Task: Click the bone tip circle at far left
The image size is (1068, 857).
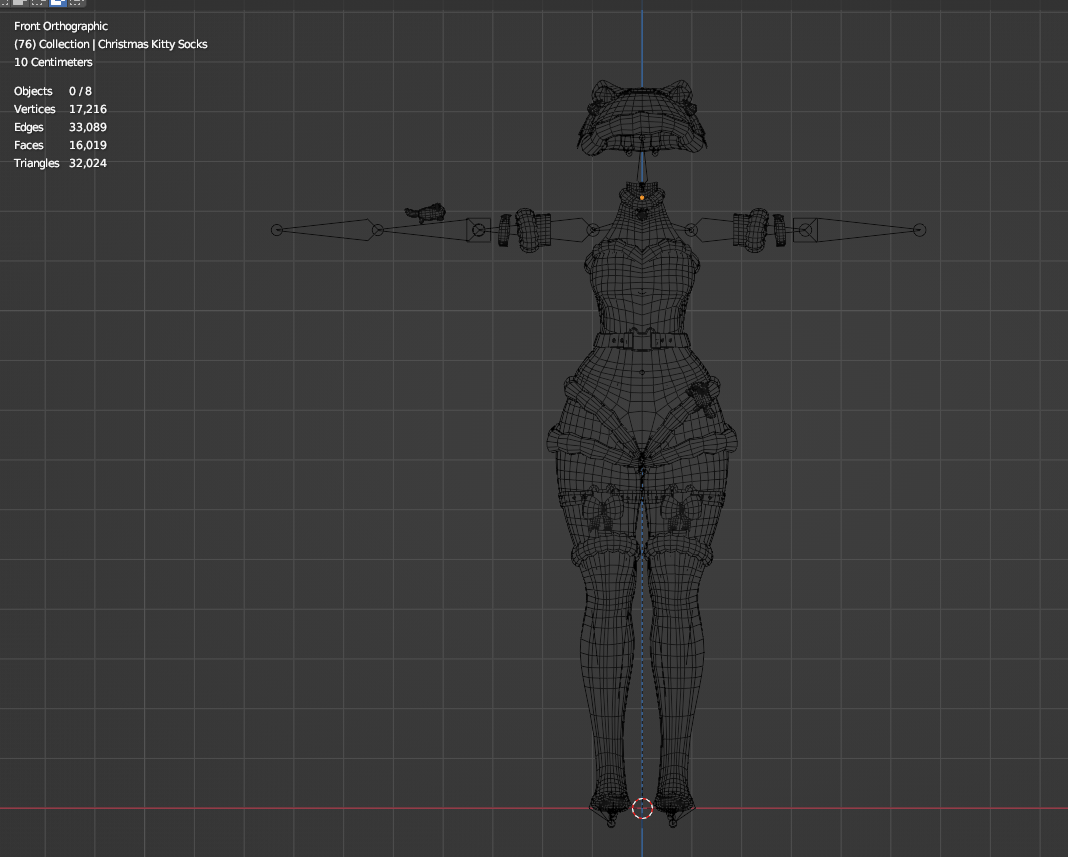Action: [x=277, y=230]
